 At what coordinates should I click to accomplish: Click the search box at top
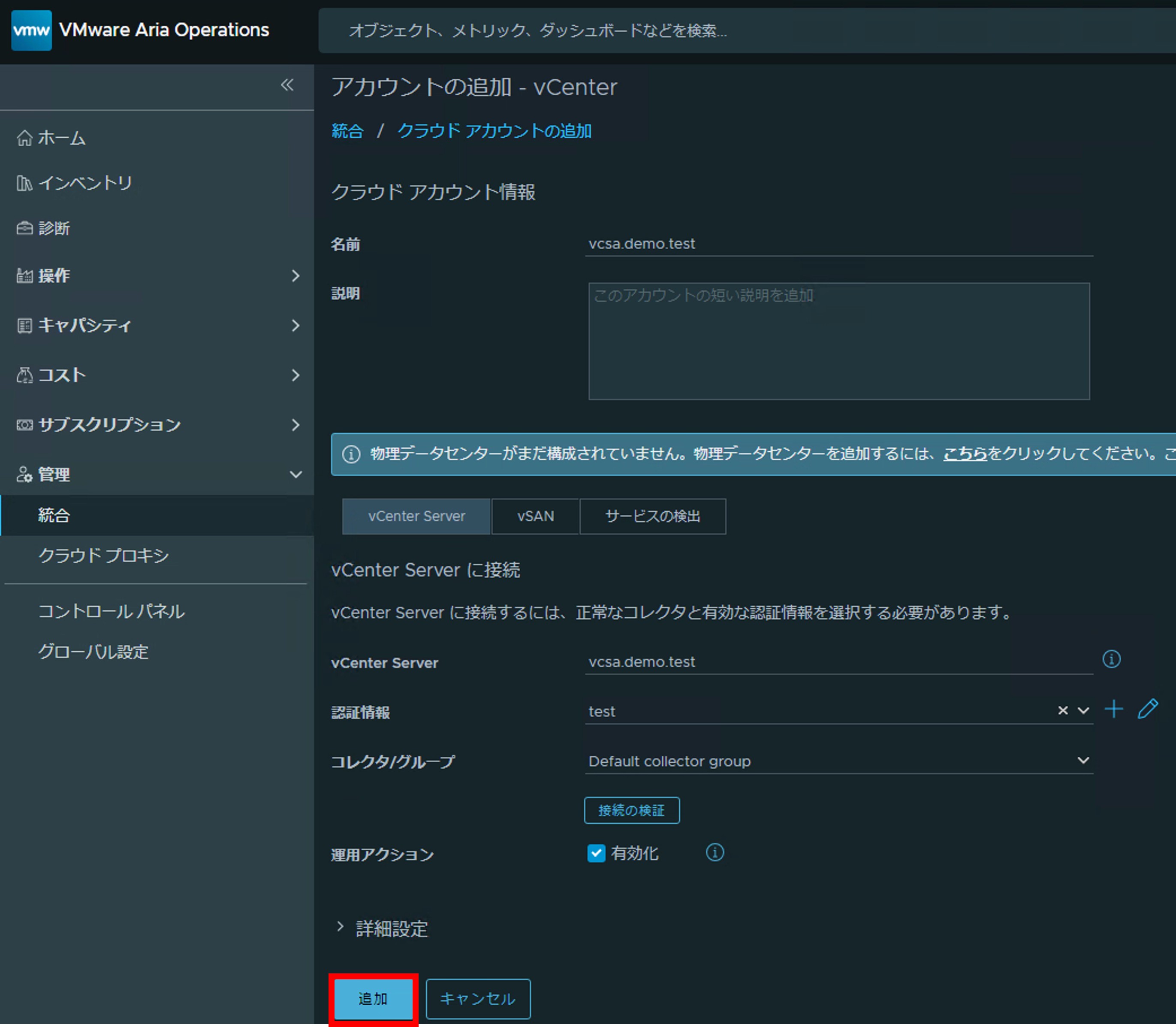click(747, 30)
